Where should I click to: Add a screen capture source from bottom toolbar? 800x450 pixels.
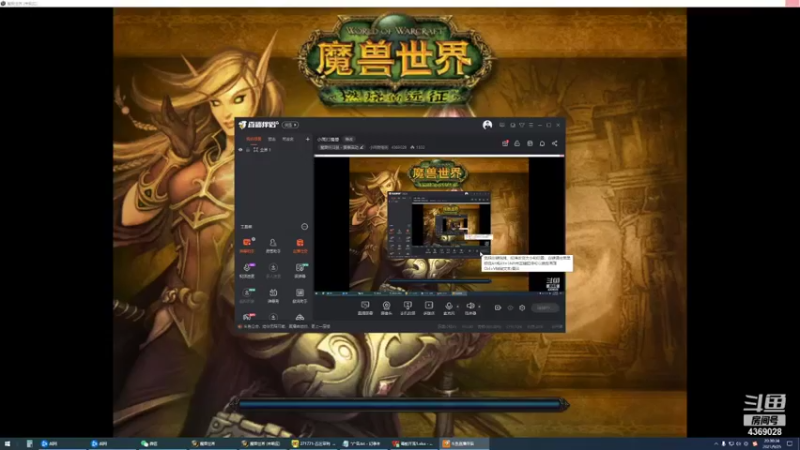tap(365, 308)
